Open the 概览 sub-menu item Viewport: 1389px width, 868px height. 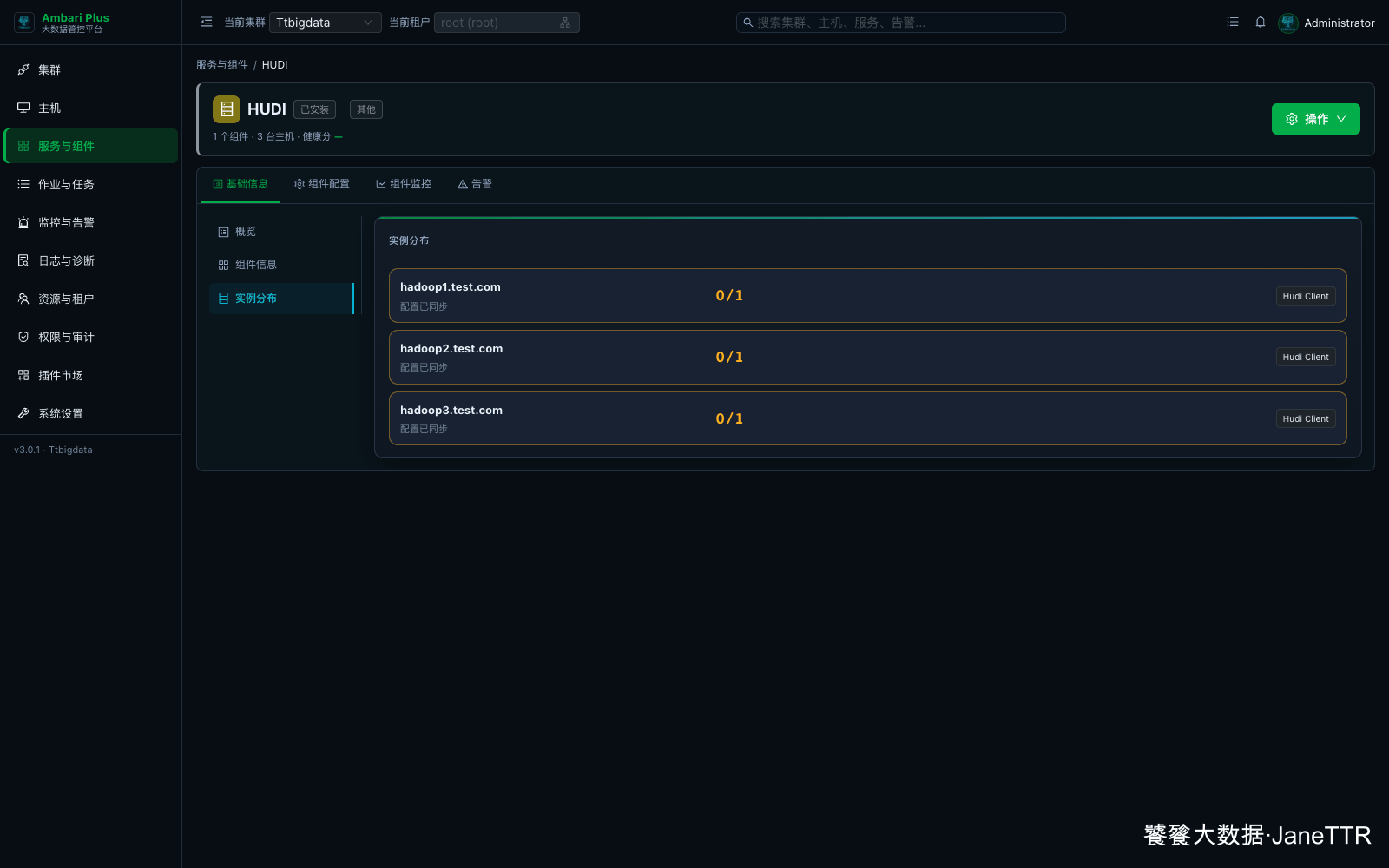pyautogui.click(x=281, y=232)
